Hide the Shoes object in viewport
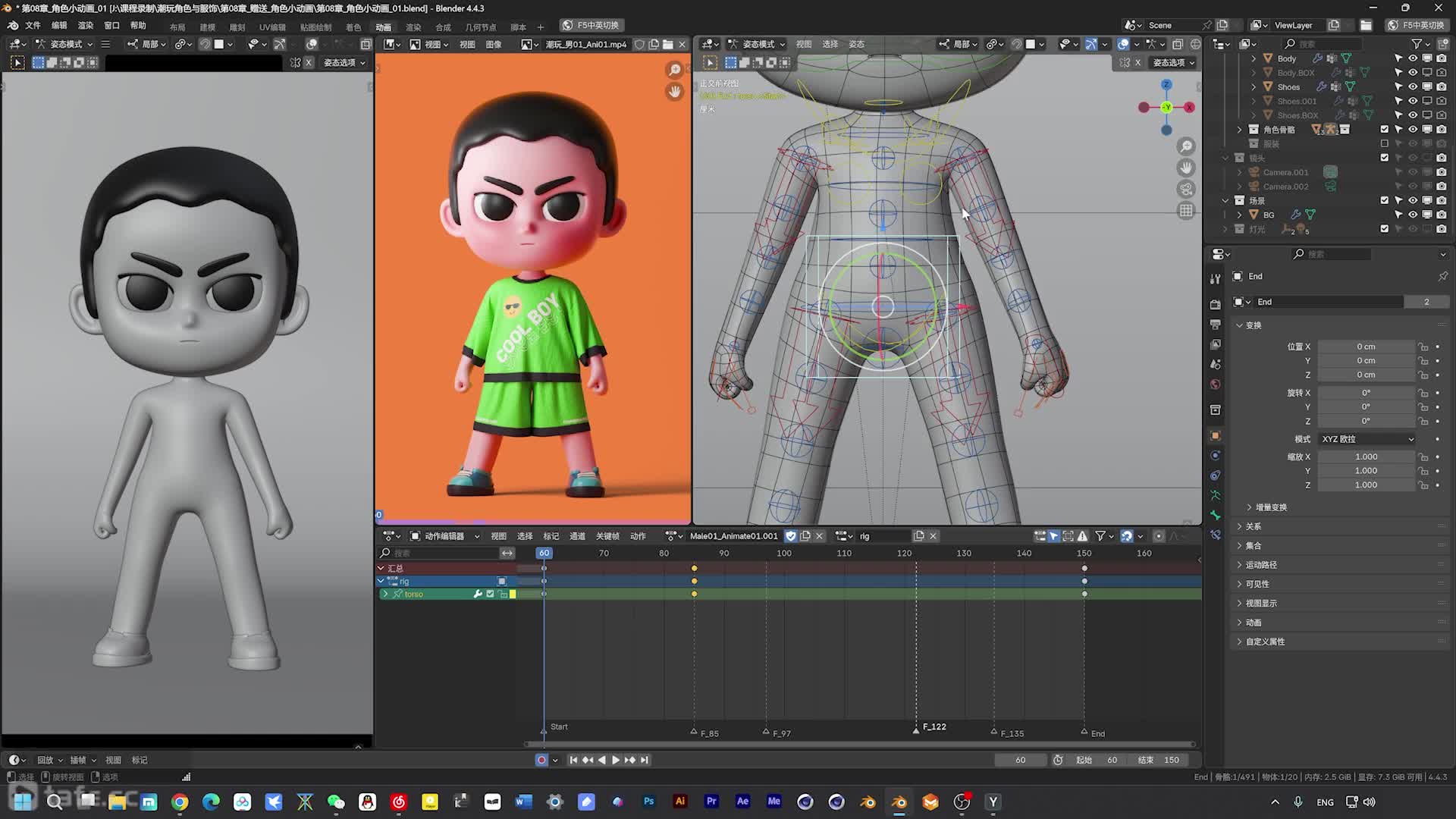1456x819 pixels. point(1413,86)
